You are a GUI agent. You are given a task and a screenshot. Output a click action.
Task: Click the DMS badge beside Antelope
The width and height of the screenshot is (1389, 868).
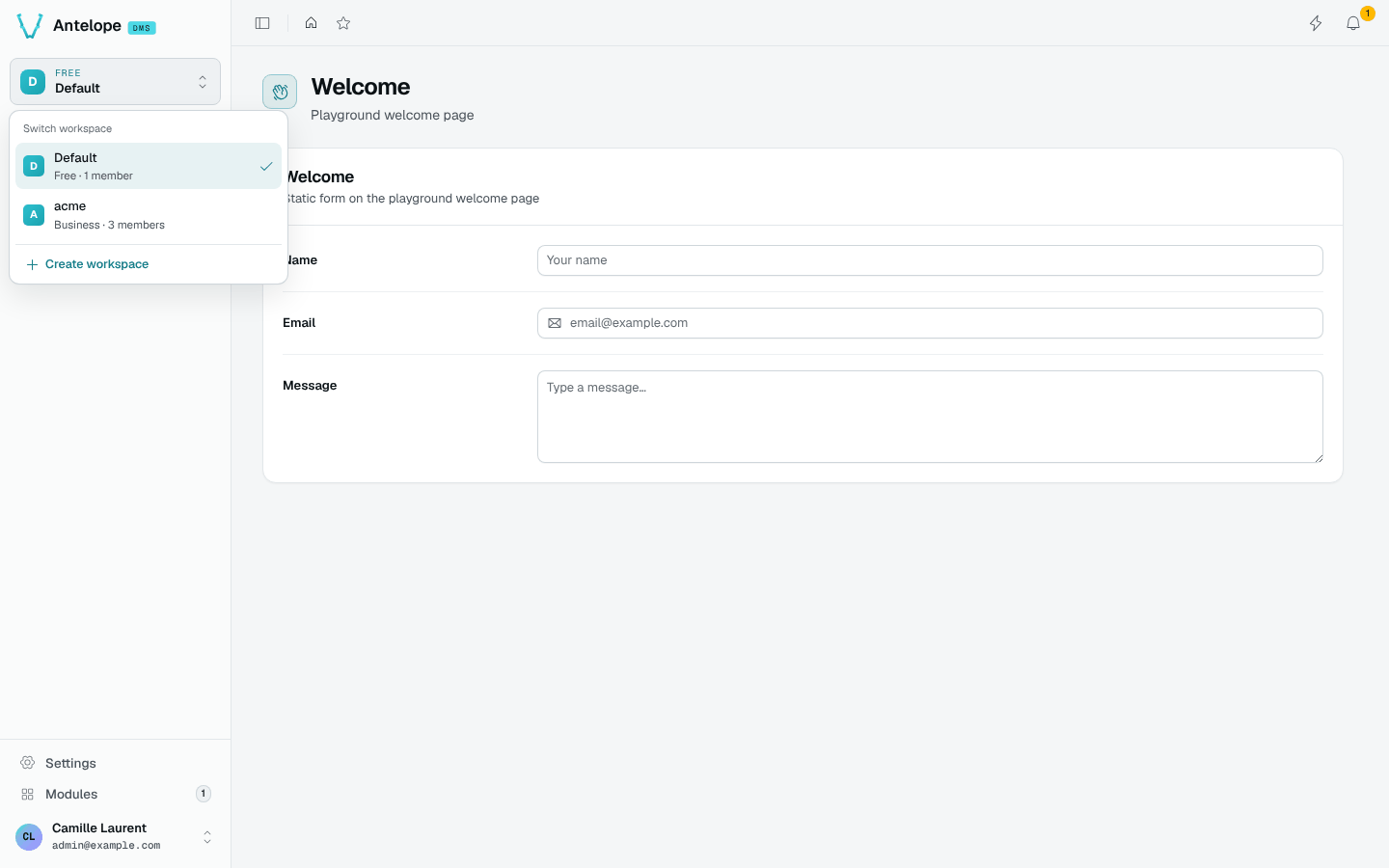(x=142, y=28)
